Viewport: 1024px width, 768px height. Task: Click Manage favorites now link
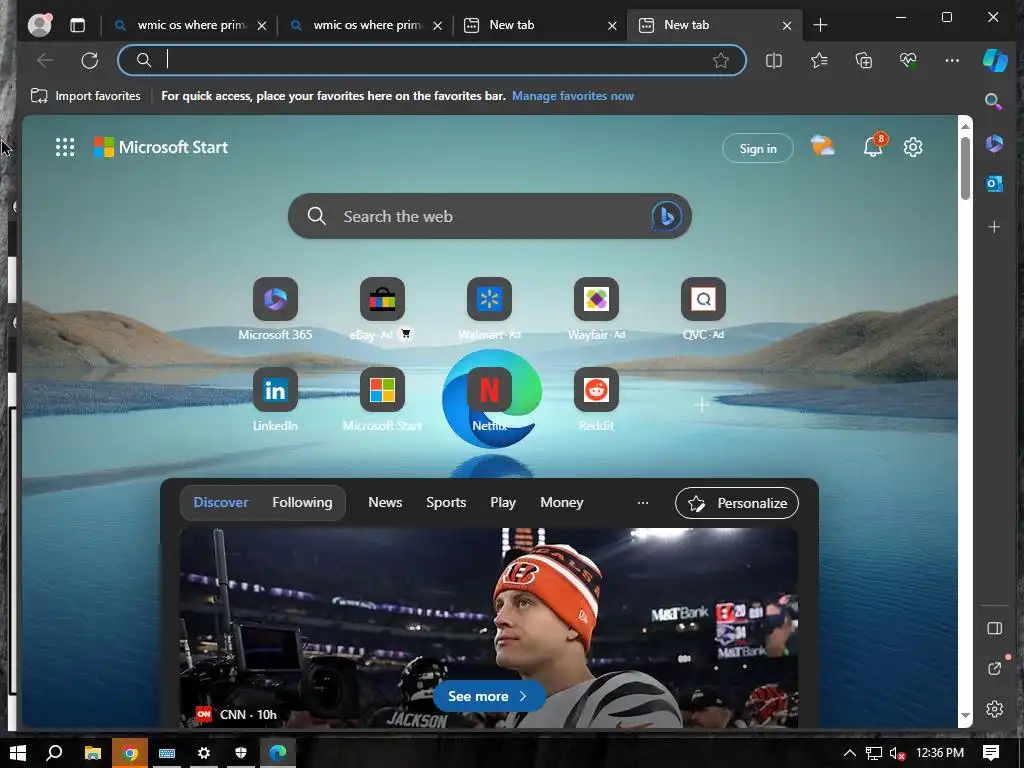pos(573,96)
